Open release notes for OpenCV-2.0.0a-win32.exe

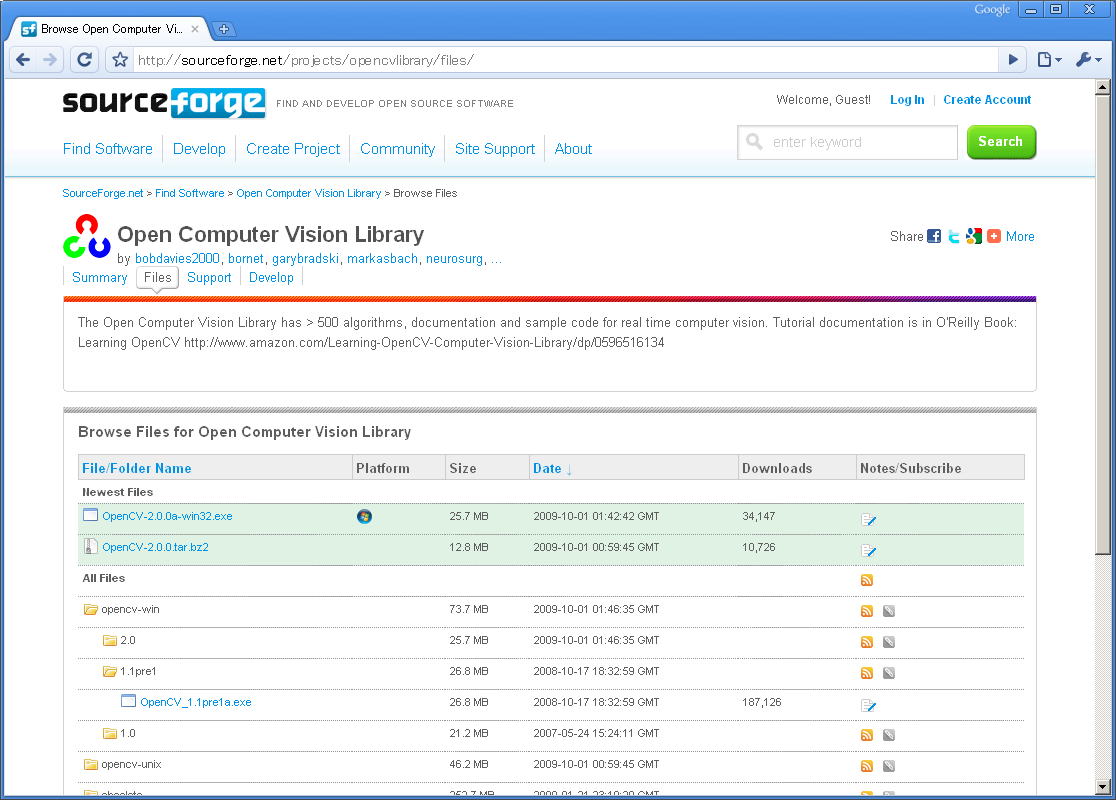[x=868, y=520]
